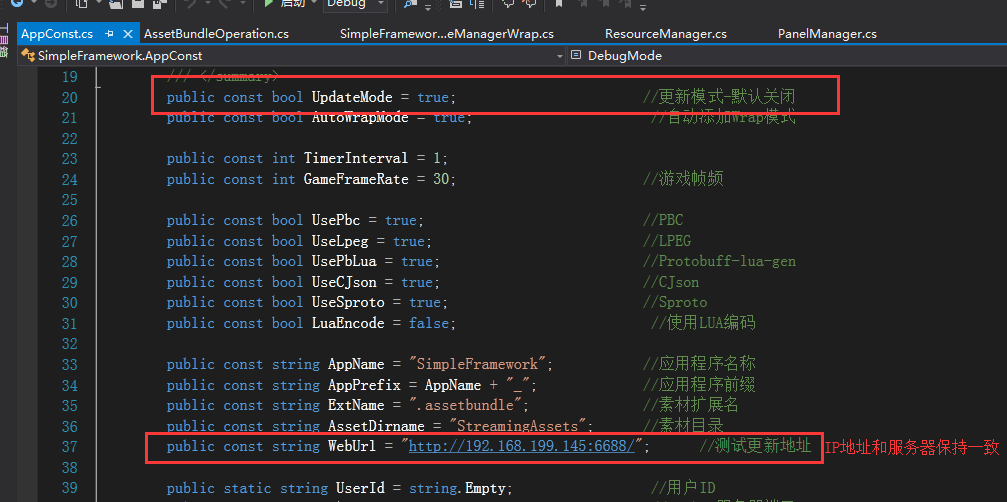Click the //应用程序前缀 comment
This screenshot has height=502, width=1007.
click(699, 385)
